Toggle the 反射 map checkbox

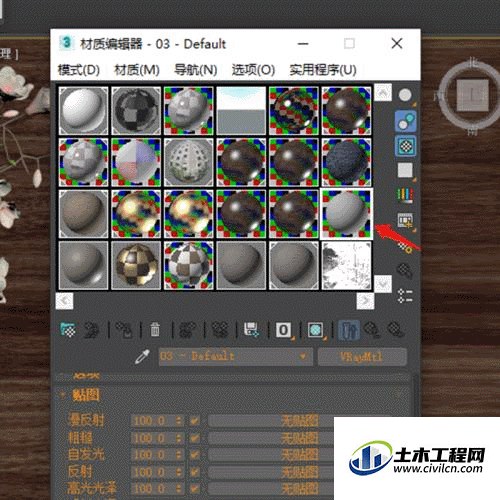pos(194,472)
